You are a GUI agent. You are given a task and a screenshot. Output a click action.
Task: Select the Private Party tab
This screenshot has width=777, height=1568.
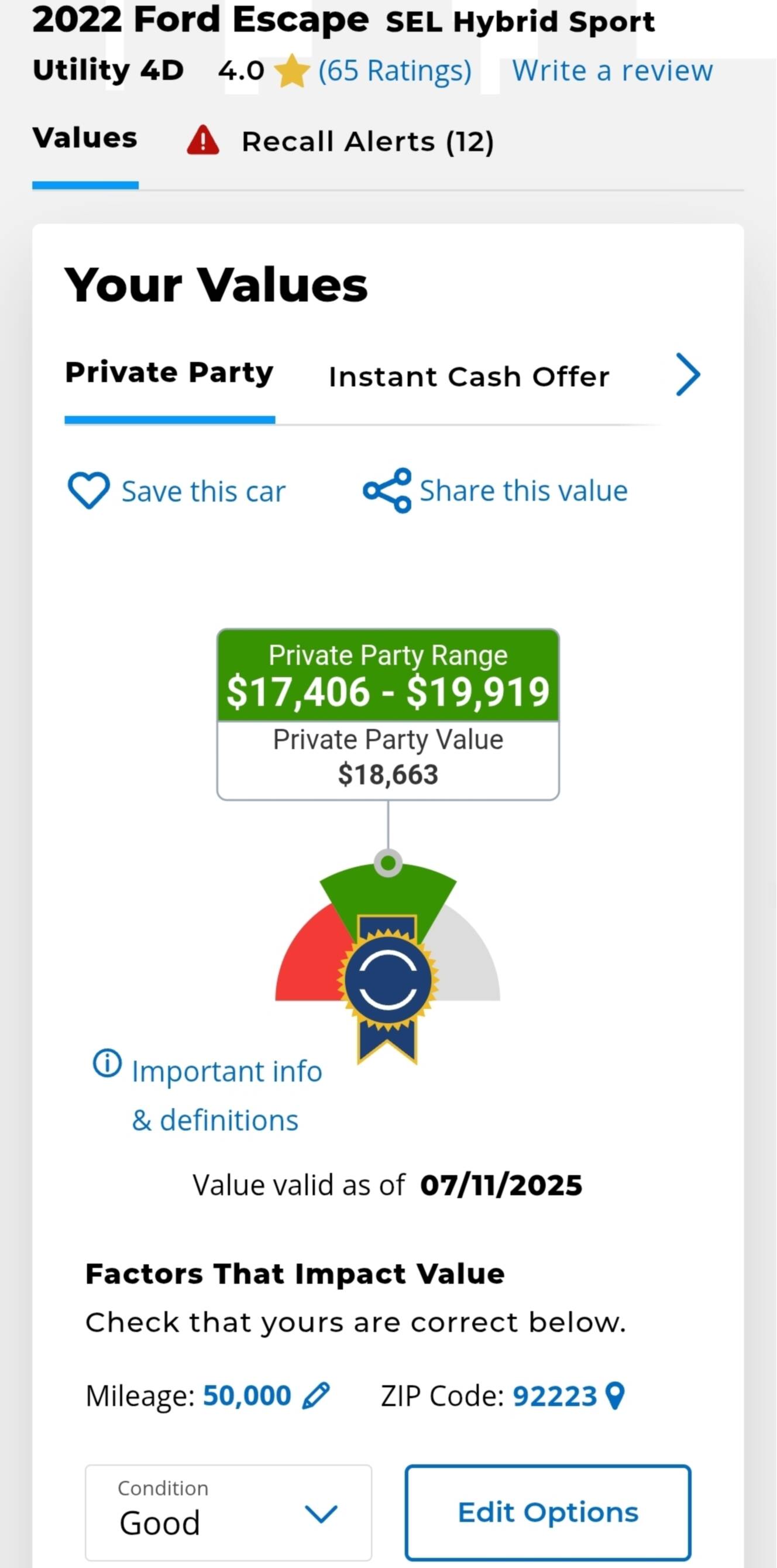pyautogui.click(x=169, y=372)
